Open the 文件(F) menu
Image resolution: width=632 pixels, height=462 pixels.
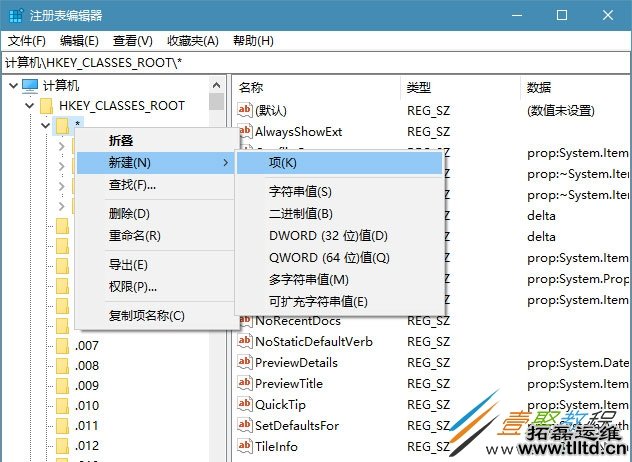(27, 41)
